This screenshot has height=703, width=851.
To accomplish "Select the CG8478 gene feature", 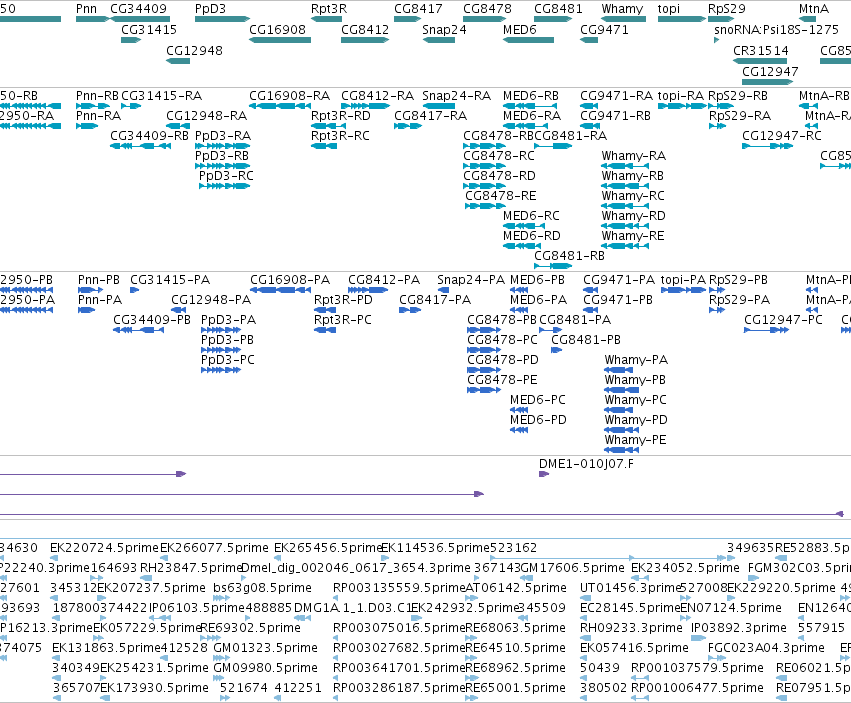I will (484, 19).
